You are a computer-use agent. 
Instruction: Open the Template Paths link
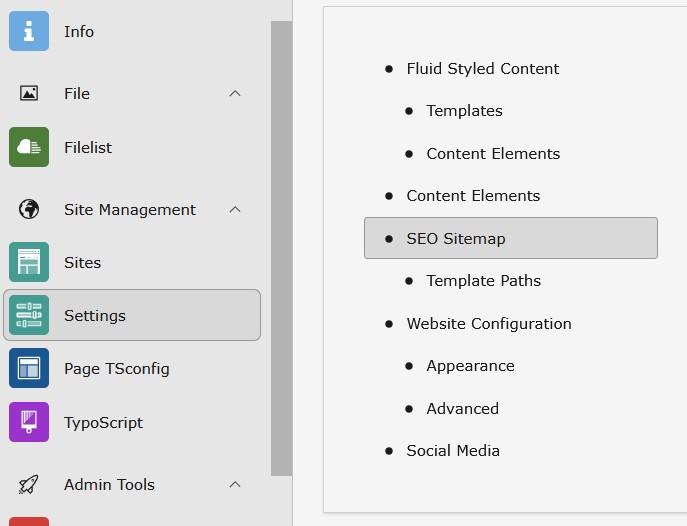pyautogui.click(x=484, y=281)
